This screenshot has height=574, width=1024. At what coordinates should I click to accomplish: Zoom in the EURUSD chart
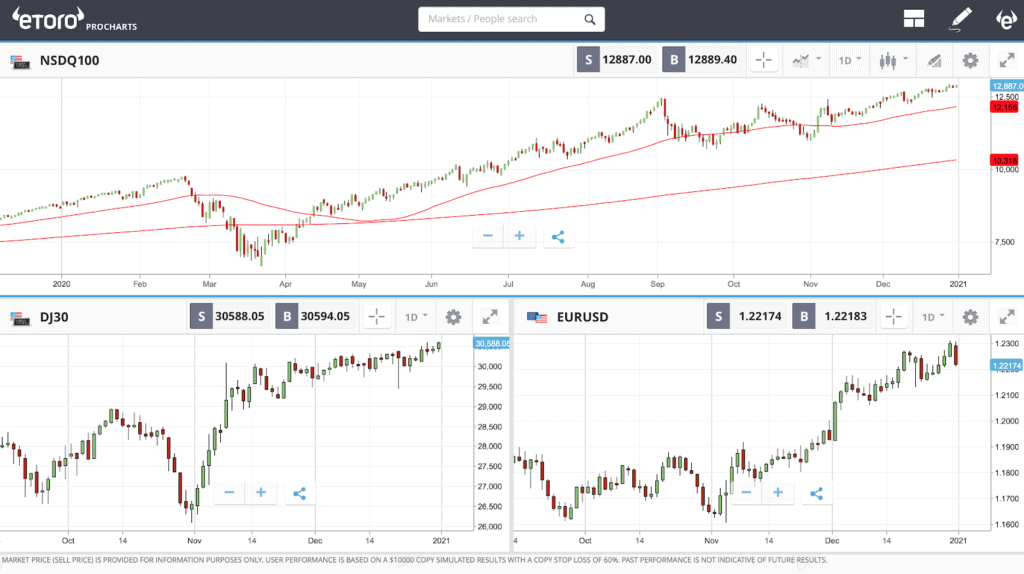point(778,492)
